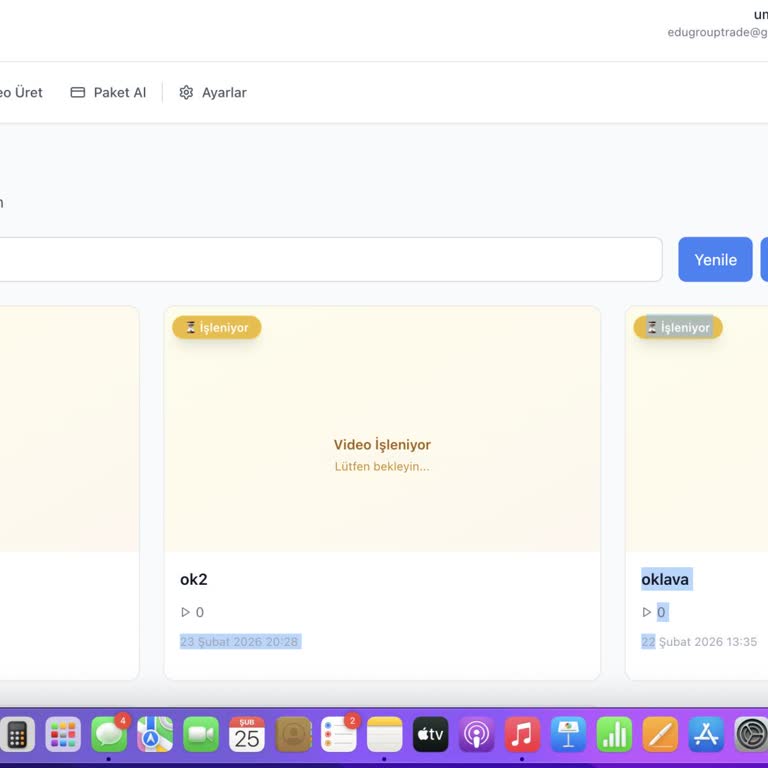Focus the search input field
The height and width of the screenshot is (768, 768).
tap(331, 259)
